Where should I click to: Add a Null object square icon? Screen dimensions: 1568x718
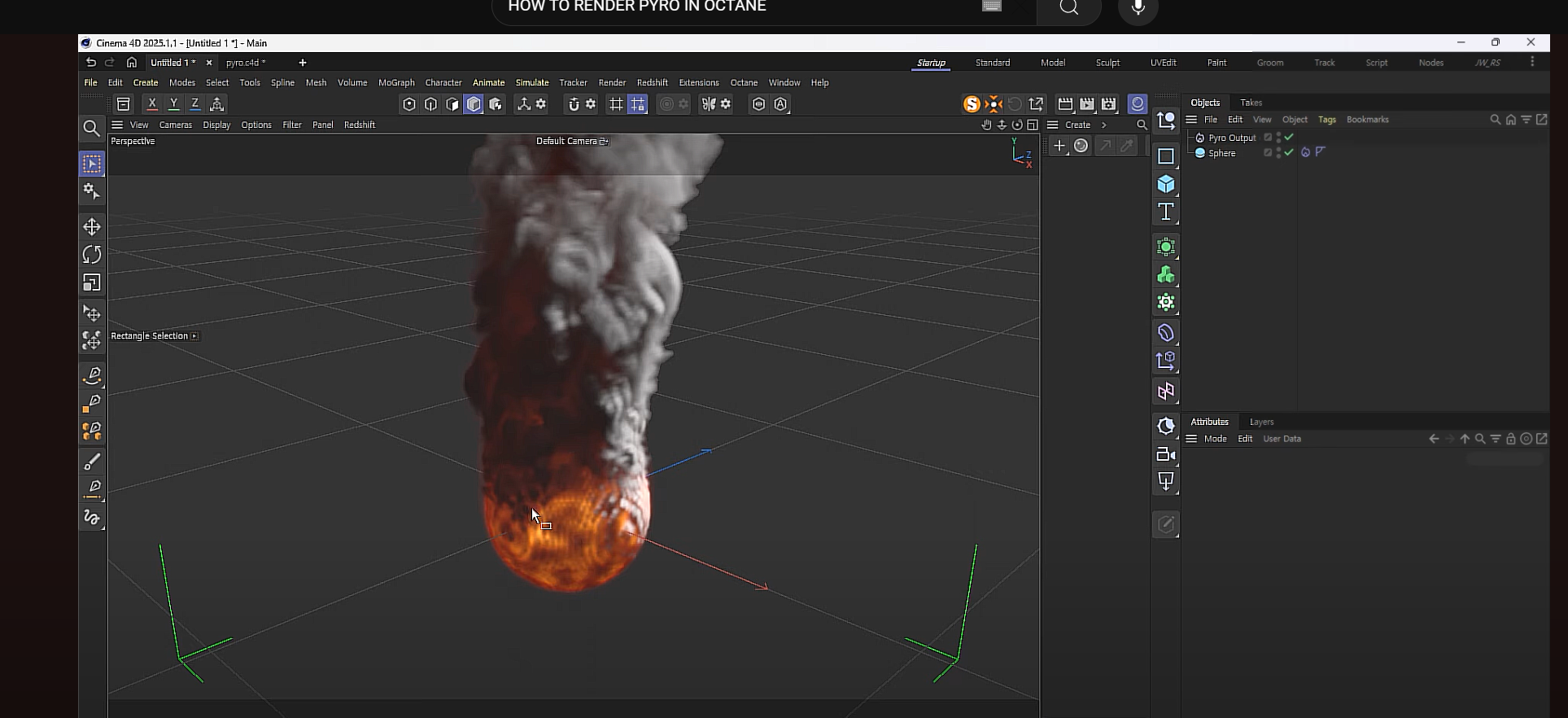1166,156
